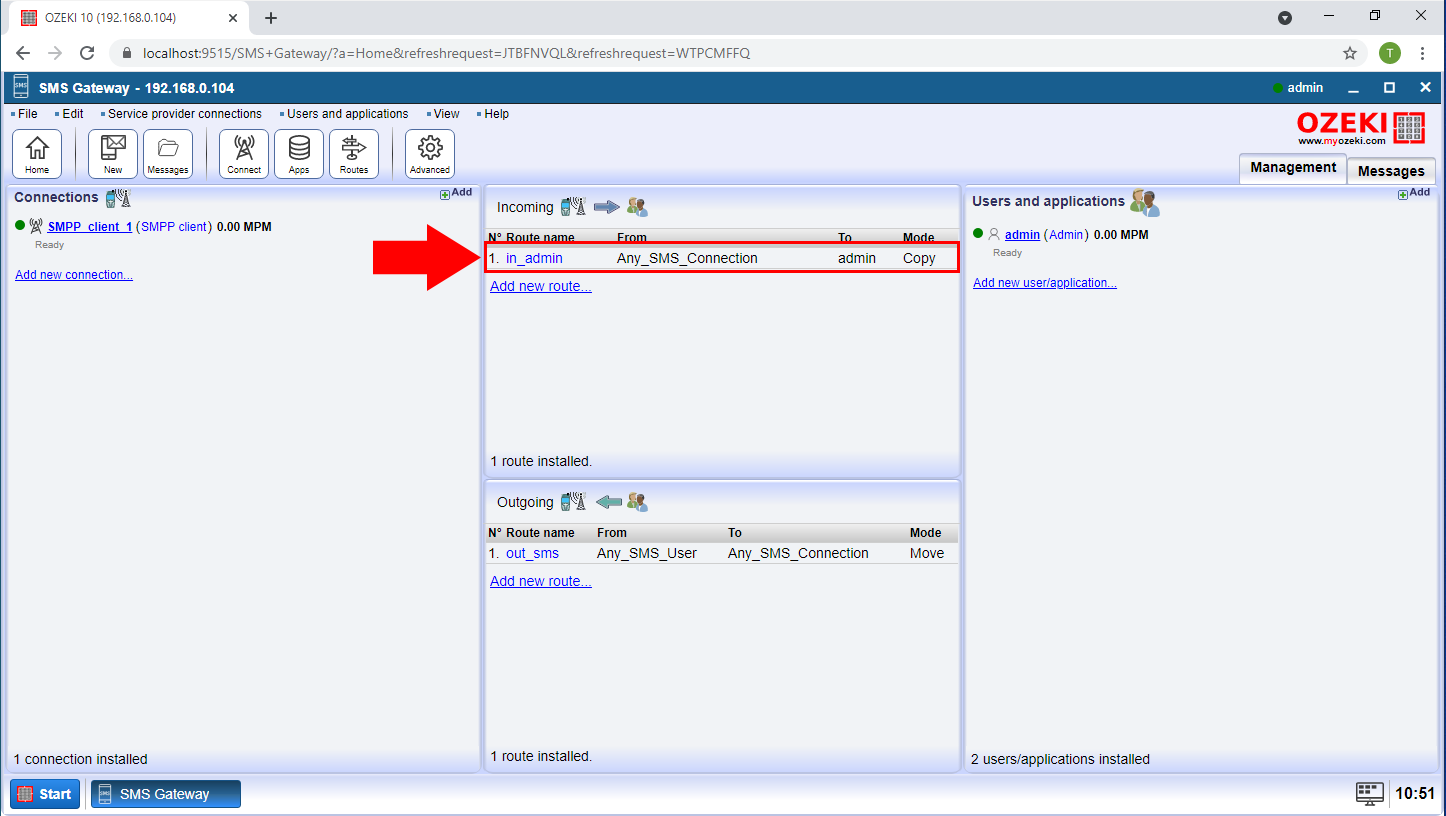The height and width of the screenshot is (816, 1446).
Task: Click the SMPP client type link
Action: tap(174, 227)
